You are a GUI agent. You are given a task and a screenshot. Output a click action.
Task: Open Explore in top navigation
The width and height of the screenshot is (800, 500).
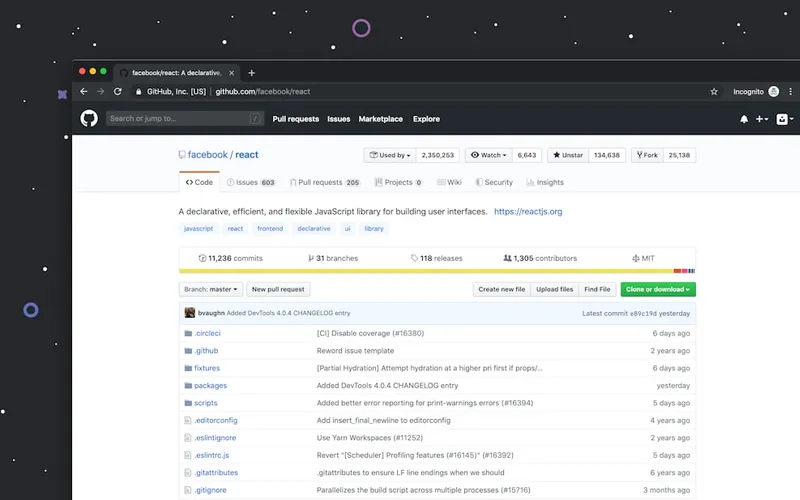[427, 119]
